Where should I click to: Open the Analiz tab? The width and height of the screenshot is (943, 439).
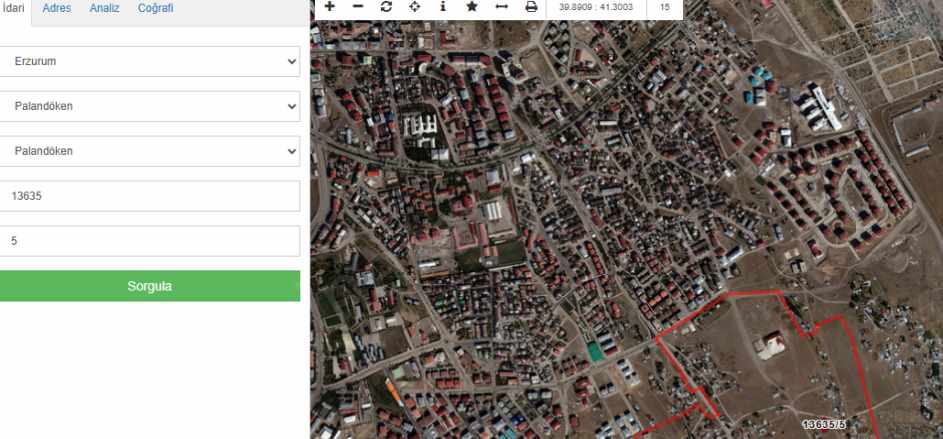coord(105,8)
